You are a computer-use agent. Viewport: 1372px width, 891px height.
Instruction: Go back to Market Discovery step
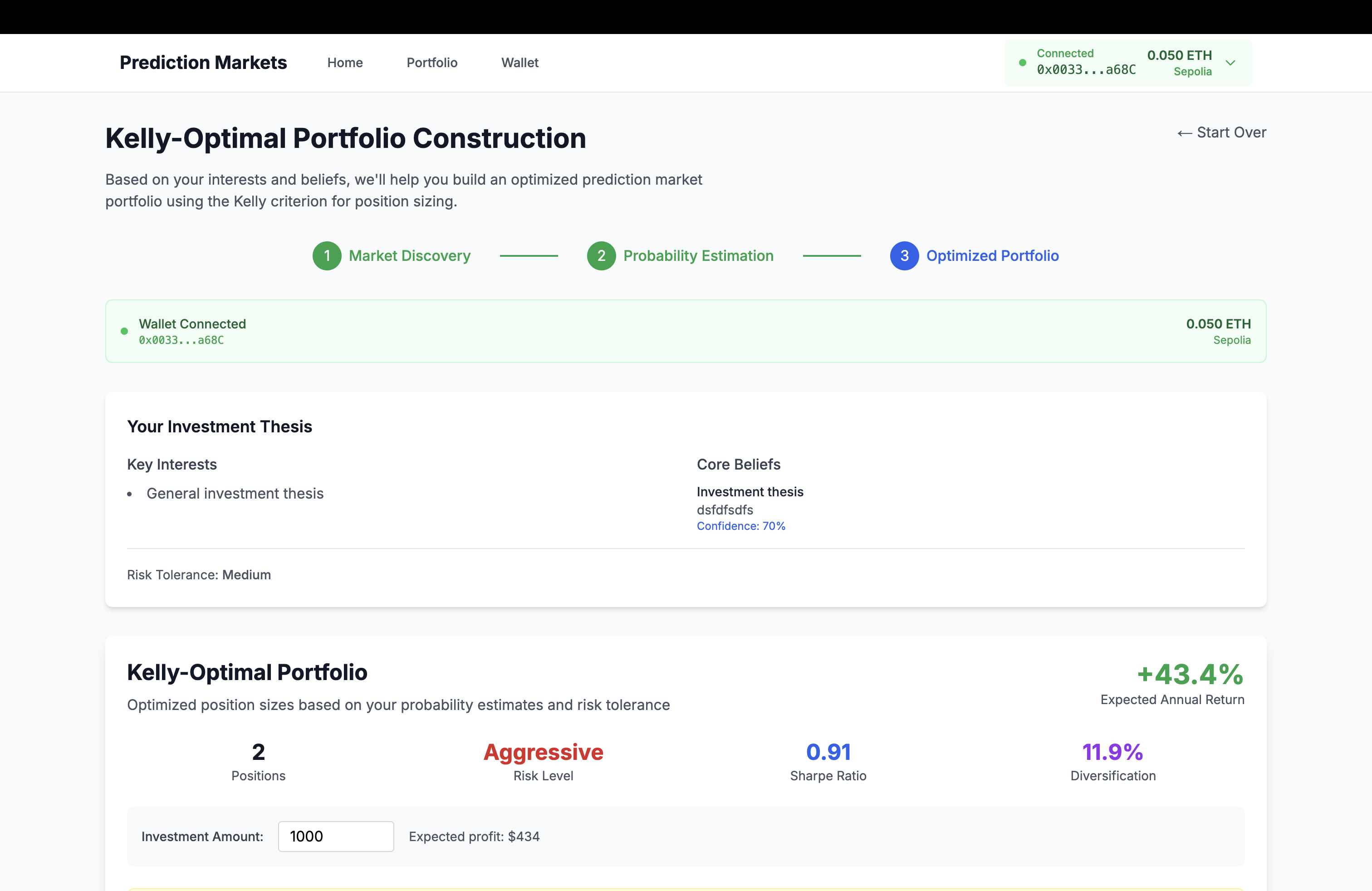(409, 256)
